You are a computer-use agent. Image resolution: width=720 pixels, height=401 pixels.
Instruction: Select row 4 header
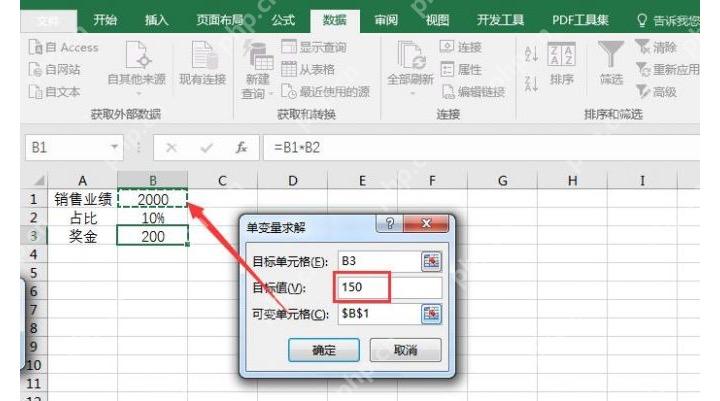pos(34,254)
